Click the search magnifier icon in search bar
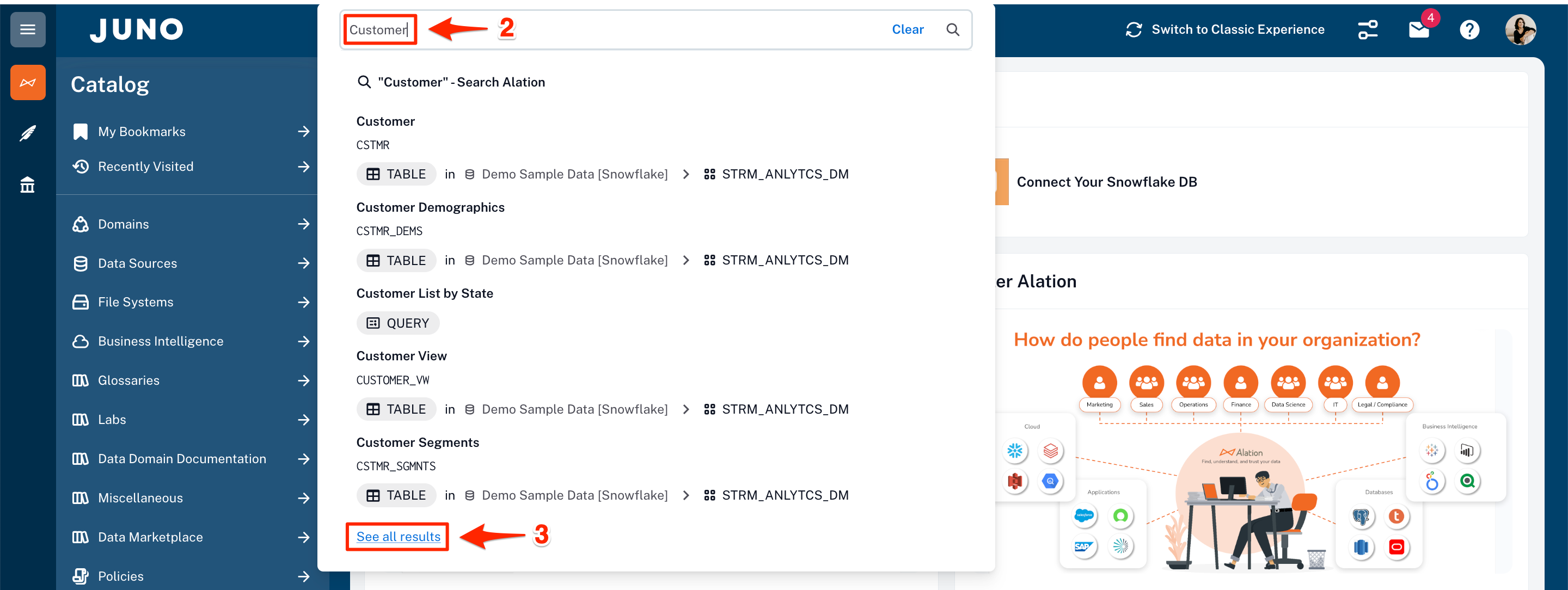This screenshot has width=1568, height=590. point(952,30)
